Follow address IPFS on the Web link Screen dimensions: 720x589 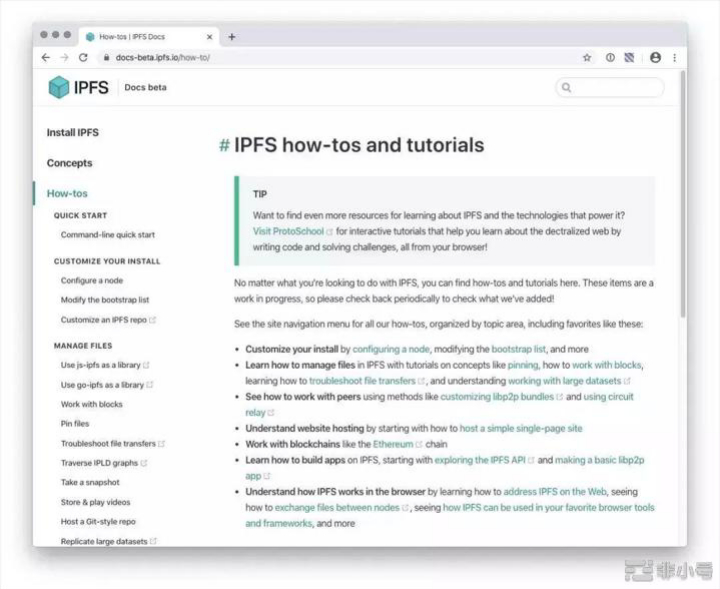[555, 492]
